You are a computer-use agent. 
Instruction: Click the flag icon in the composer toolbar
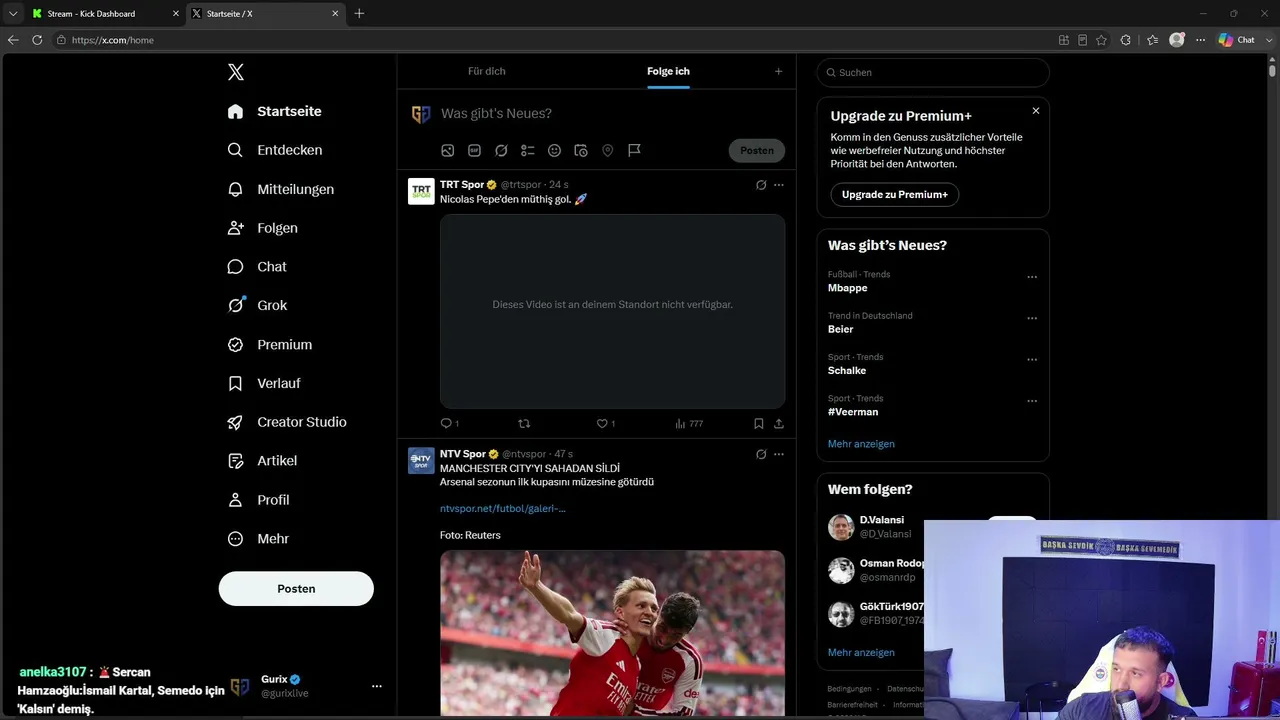point(634,151)
